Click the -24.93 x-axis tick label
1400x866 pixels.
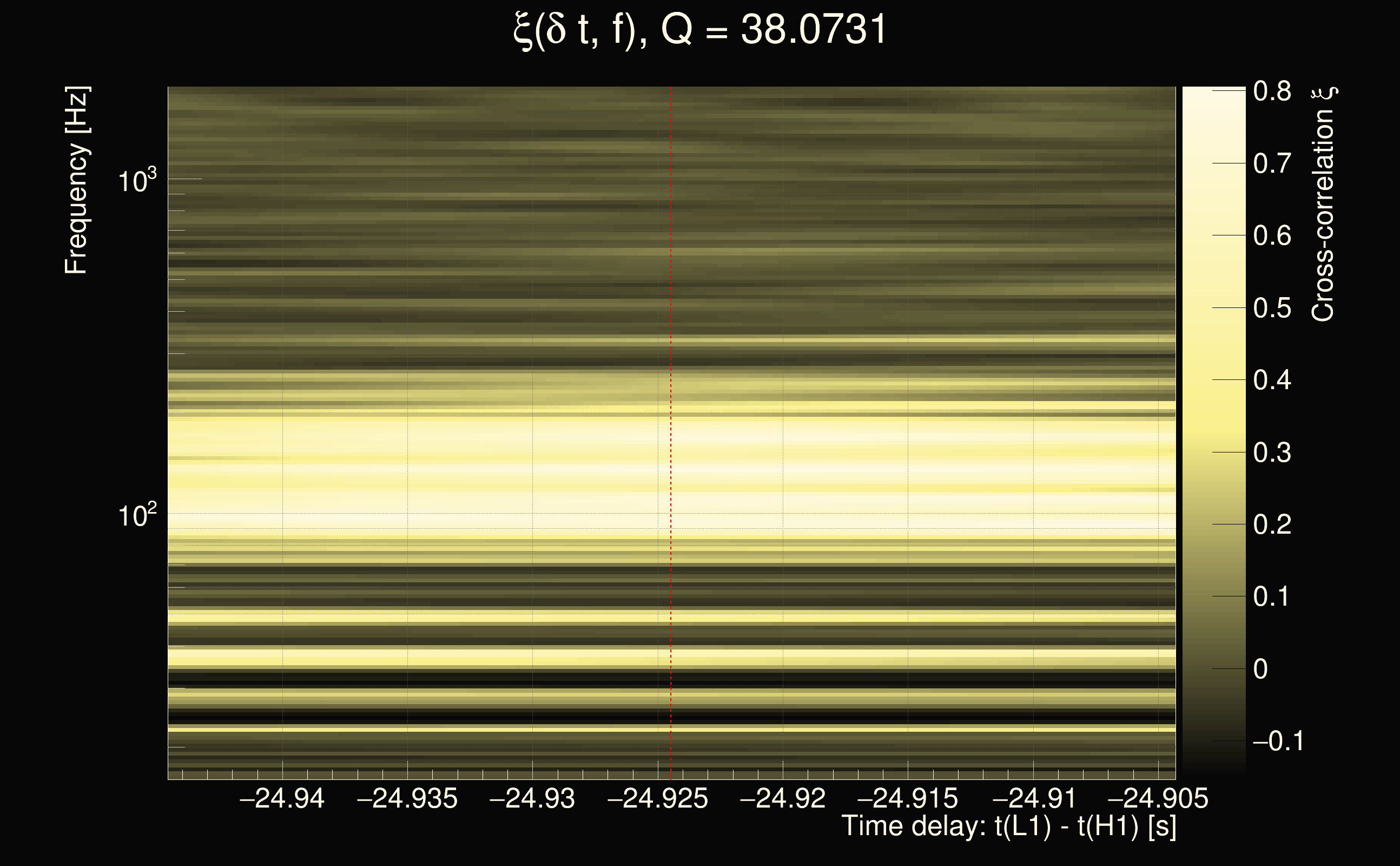(532, 798)
